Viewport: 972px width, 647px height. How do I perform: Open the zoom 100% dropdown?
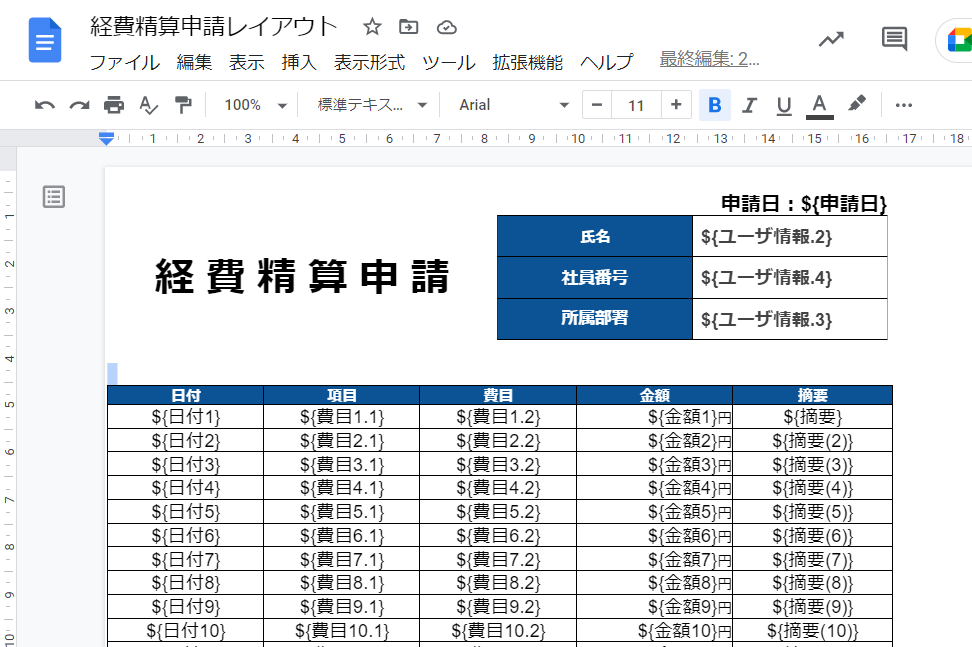[255, 105]
